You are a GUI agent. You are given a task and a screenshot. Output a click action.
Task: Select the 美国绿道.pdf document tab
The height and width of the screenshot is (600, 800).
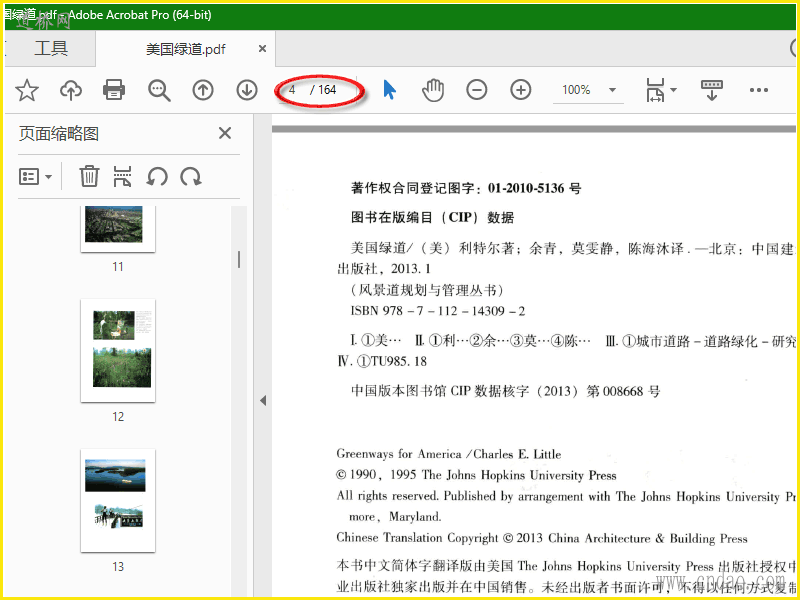pos(186,48)
